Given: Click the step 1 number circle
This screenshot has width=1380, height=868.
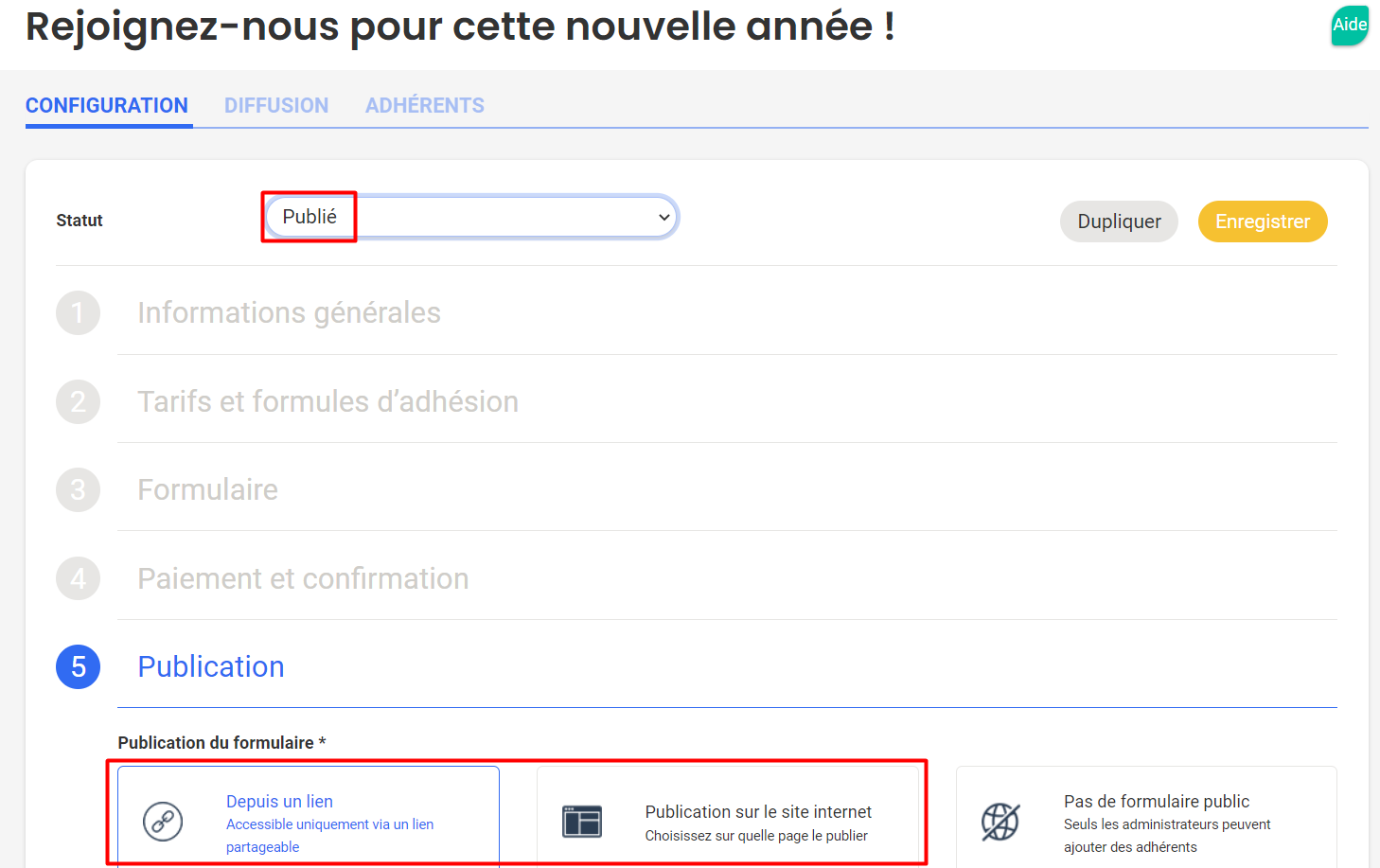Looking at the screenshot, I should click(x=79, y=312).
